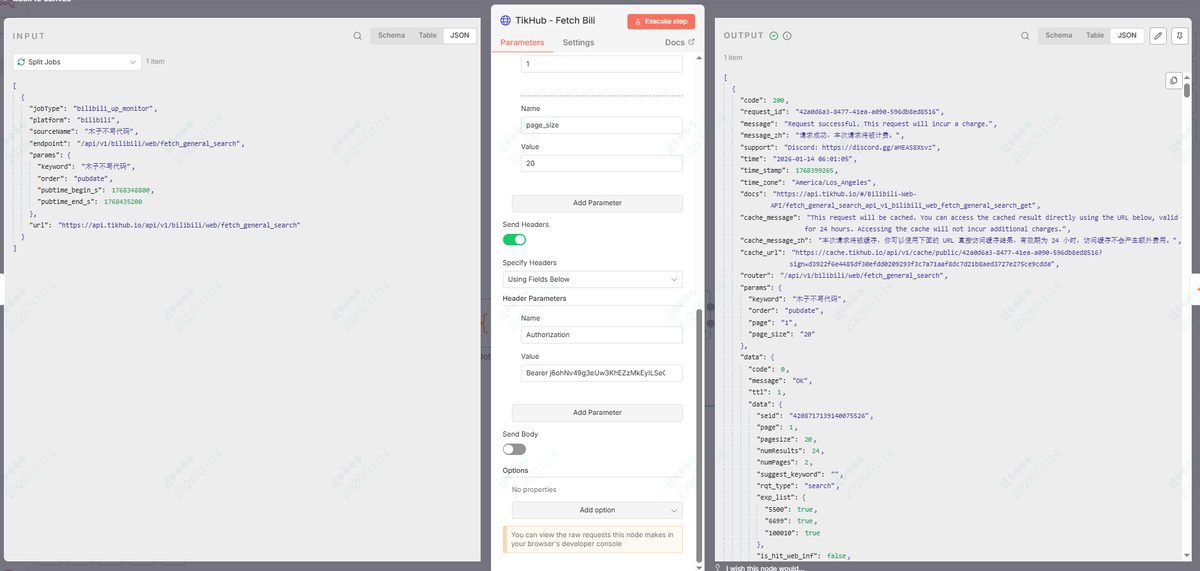Show output as JSON view
1200x571 pixels.
[1127, 36]
